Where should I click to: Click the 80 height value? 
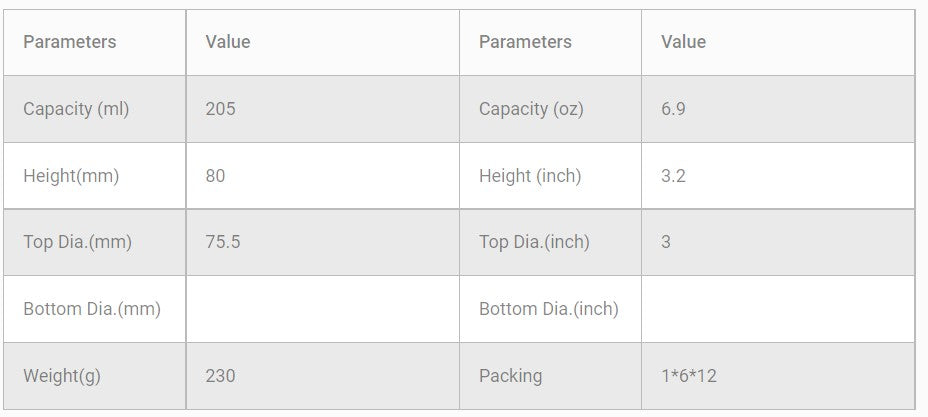pos(215,176)
